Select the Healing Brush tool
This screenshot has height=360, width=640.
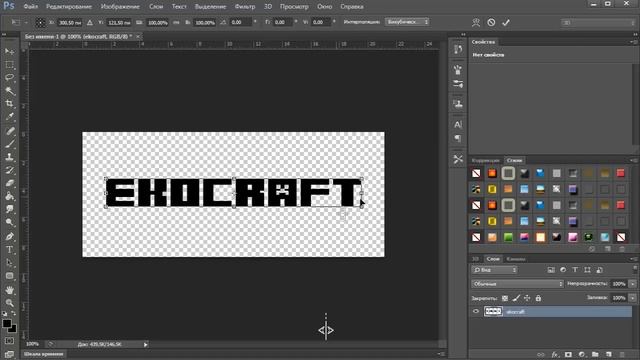pyautogui.click(x=9, y=131)
